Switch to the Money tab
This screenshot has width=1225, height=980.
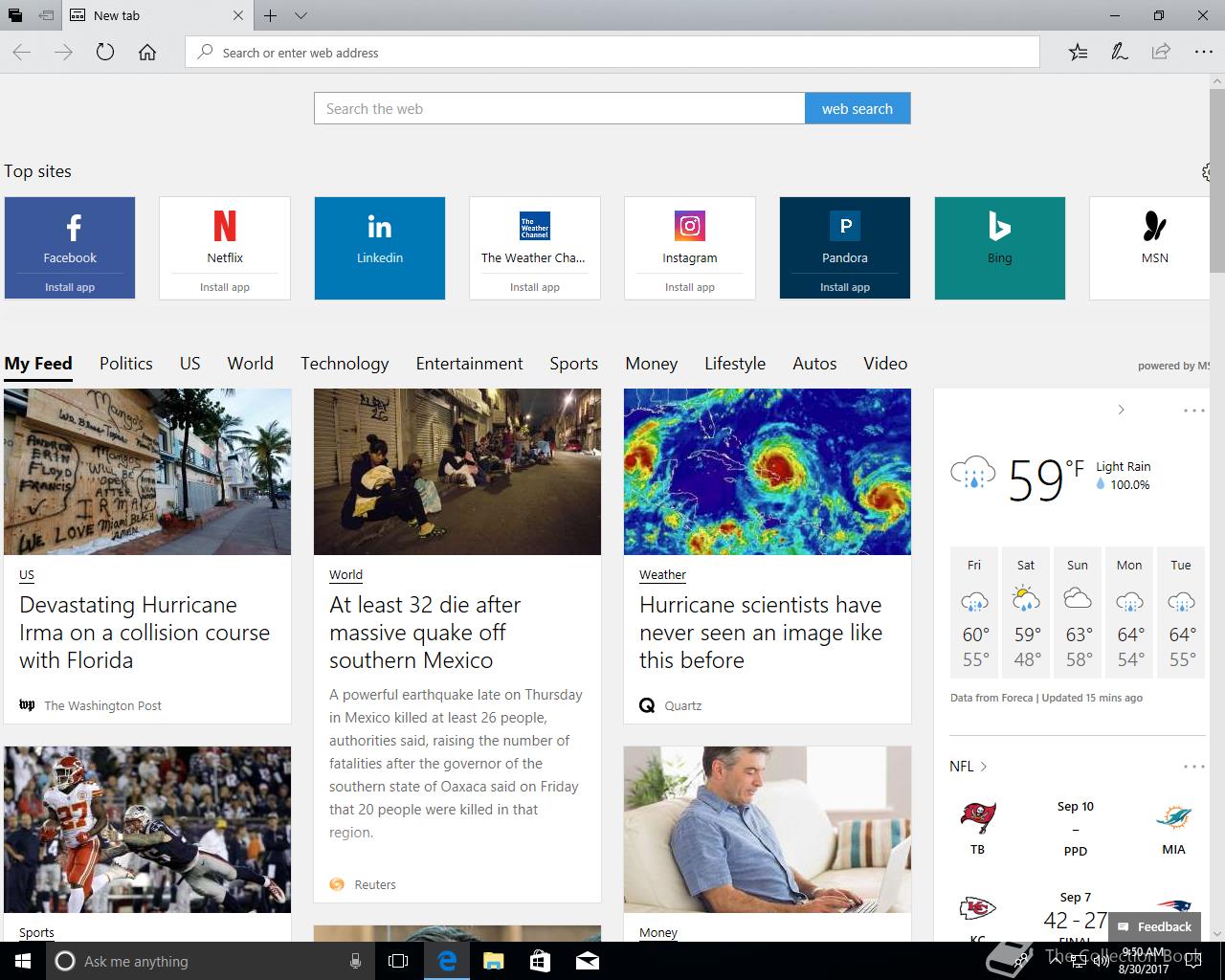click(x=652, y=364)
